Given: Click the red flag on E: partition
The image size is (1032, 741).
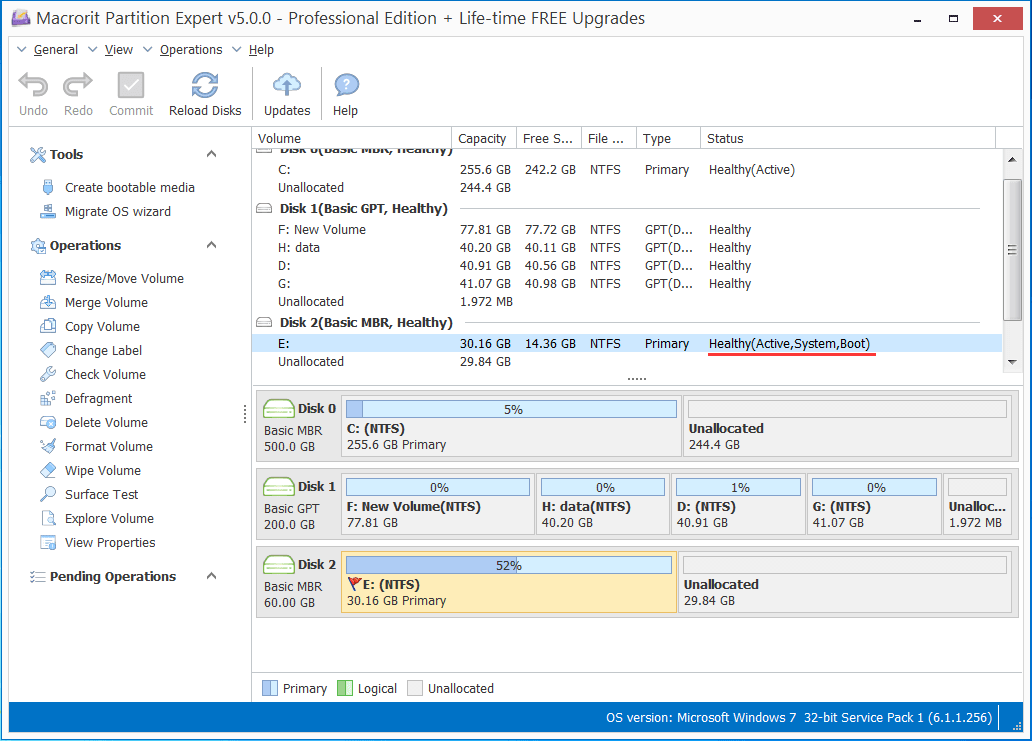Looking at the screenshot, I should pos(354,584).
